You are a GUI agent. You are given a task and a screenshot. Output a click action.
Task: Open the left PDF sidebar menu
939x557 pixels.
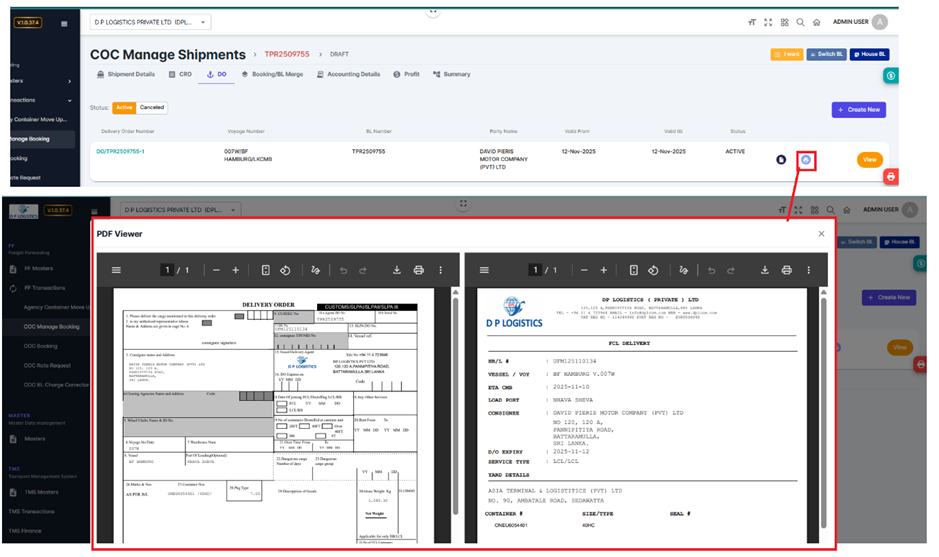point(116,270)
